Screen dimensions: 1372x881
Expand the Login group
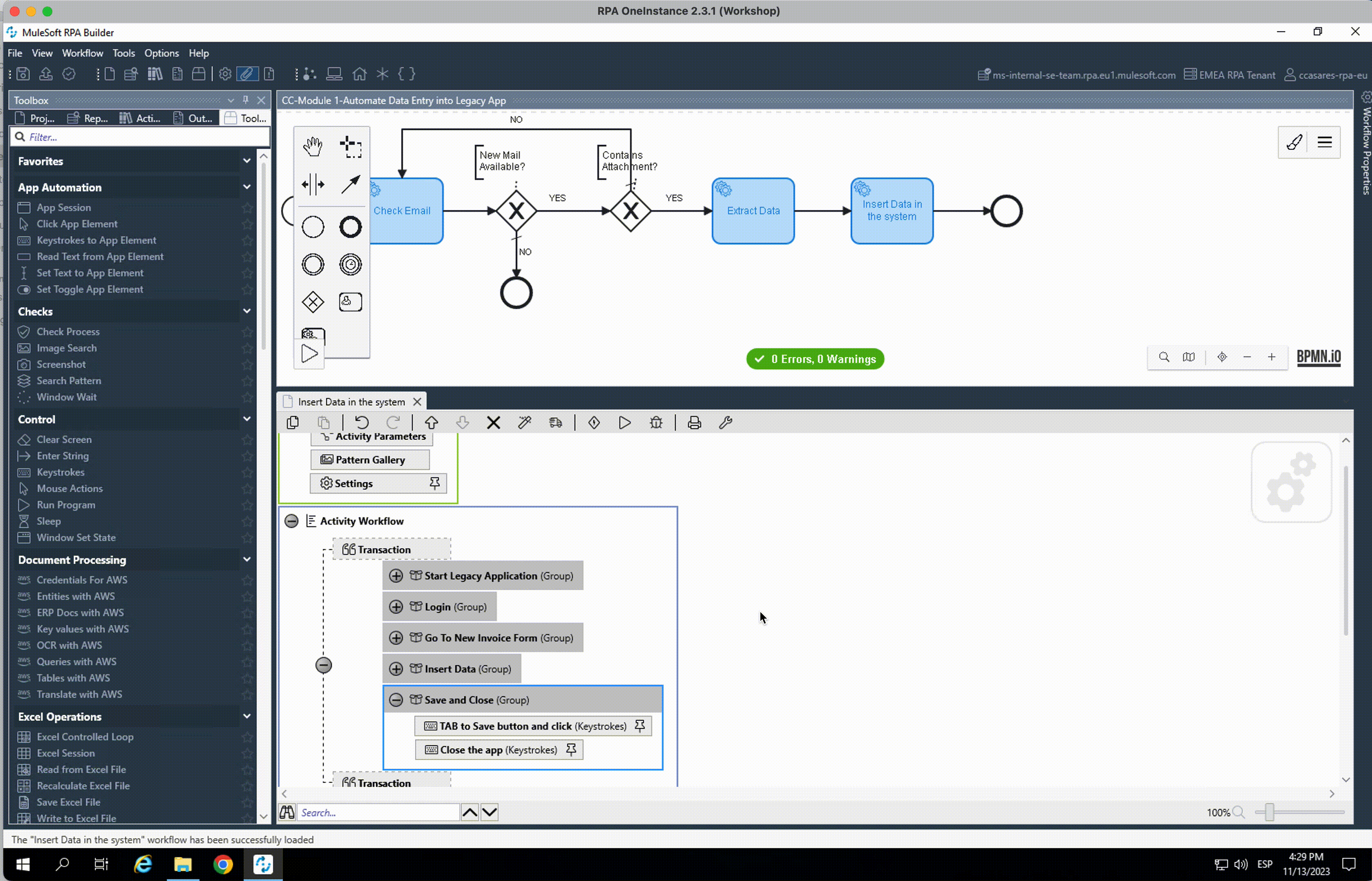(x=396, y=607)
